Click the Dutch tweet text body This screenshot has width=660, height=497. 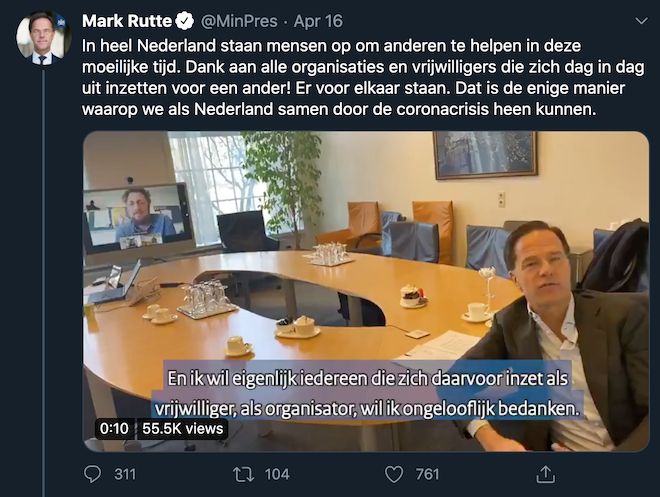(363, 77)
